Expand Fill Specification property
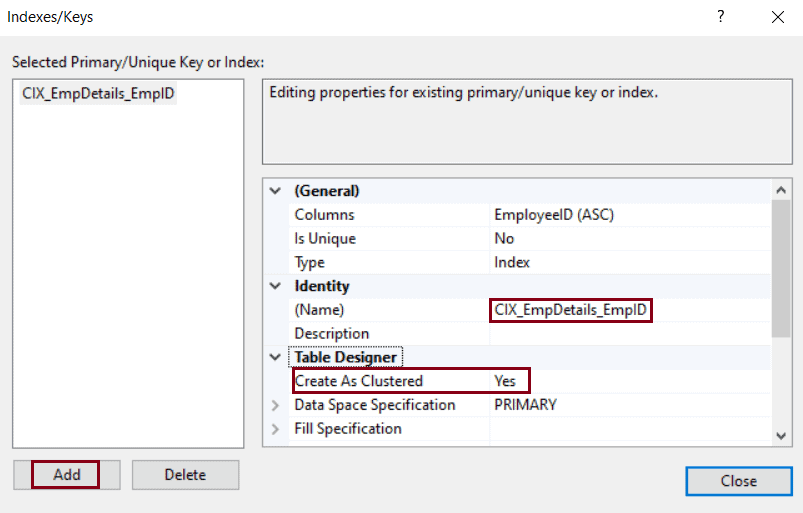 click(x=276, y=429)
